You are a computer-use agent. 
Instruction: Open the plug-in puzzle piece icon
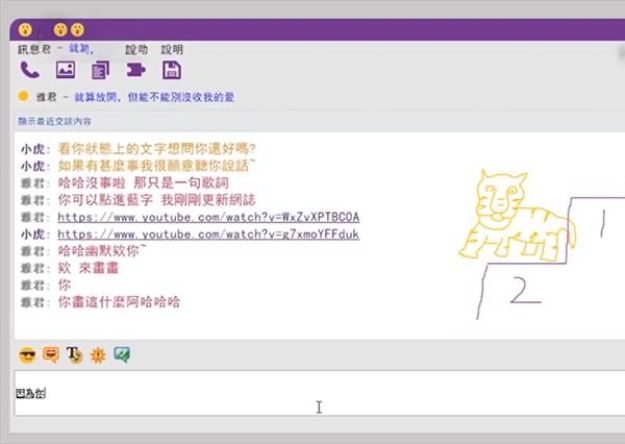135,70
